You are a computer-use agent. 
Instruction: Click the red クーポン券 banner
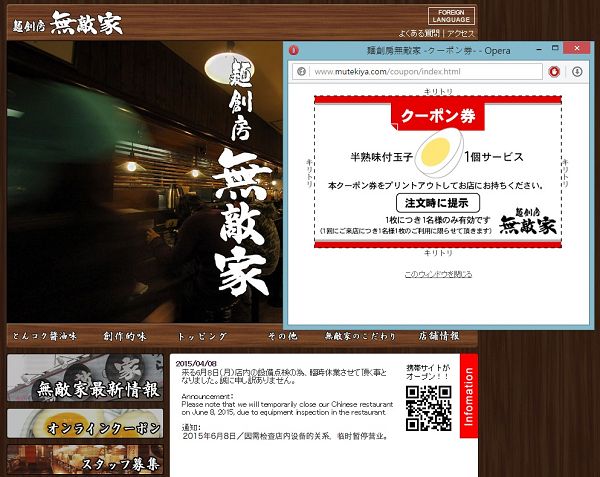[x=438, y=116]
